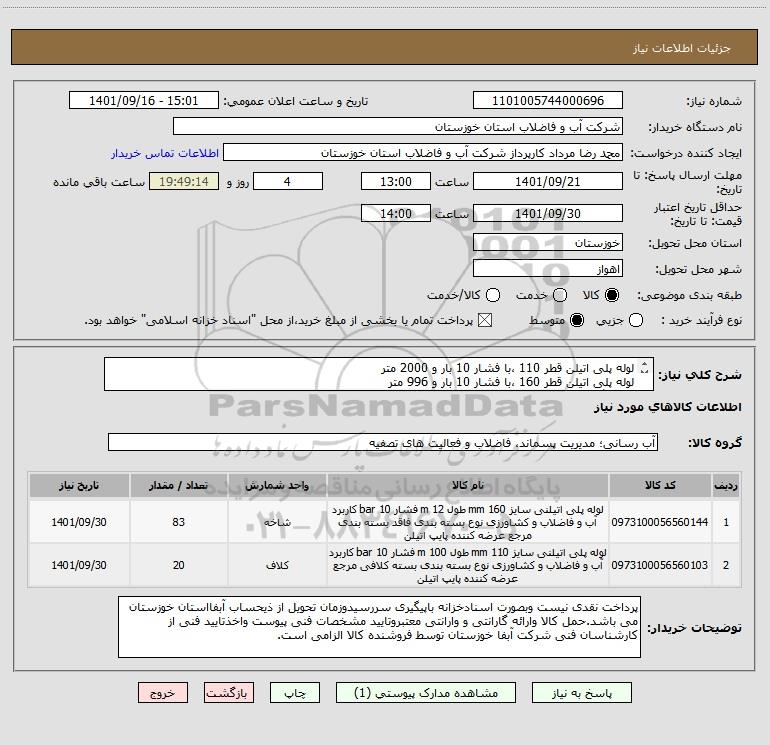The width and height of the screenshot is (770, 745).
Task: Click product code 0973100056560144
Action: coord(660,522)
